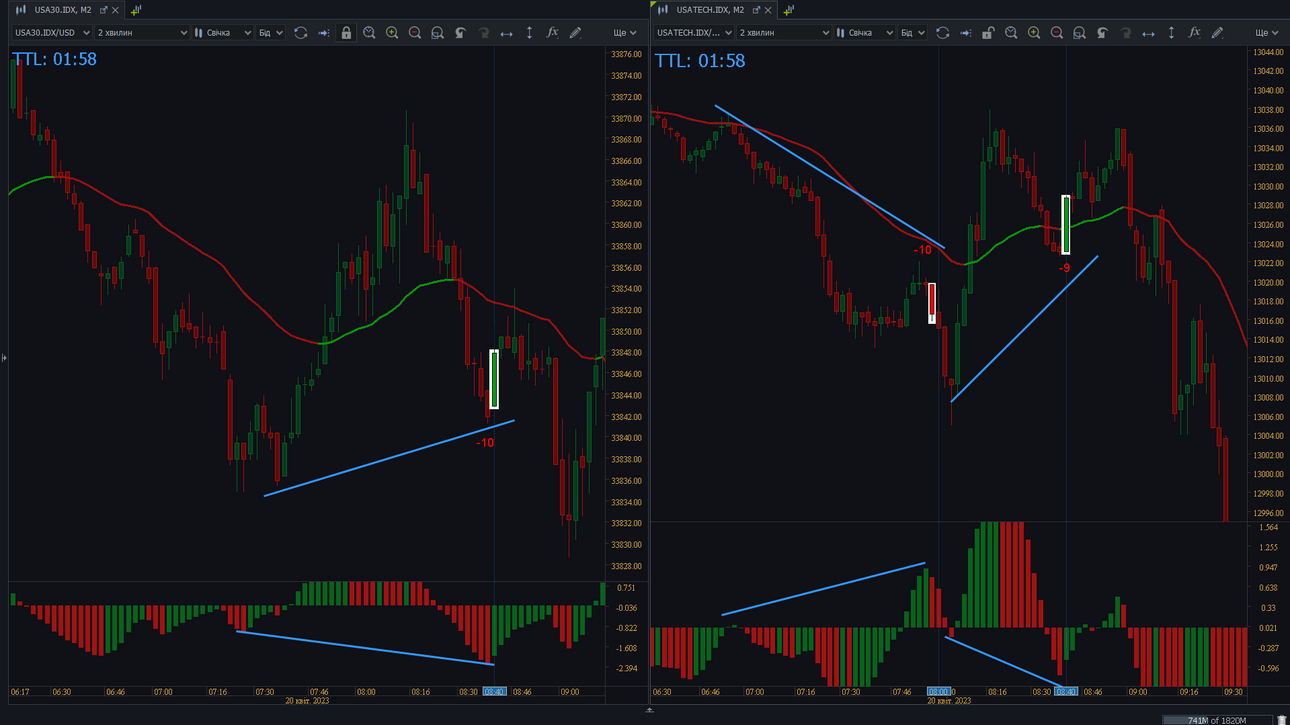Click the -2.394 indicator scale value
The height and width of the screenshot is (725, 1290).
pyautogui.click(x=627, y=669)
